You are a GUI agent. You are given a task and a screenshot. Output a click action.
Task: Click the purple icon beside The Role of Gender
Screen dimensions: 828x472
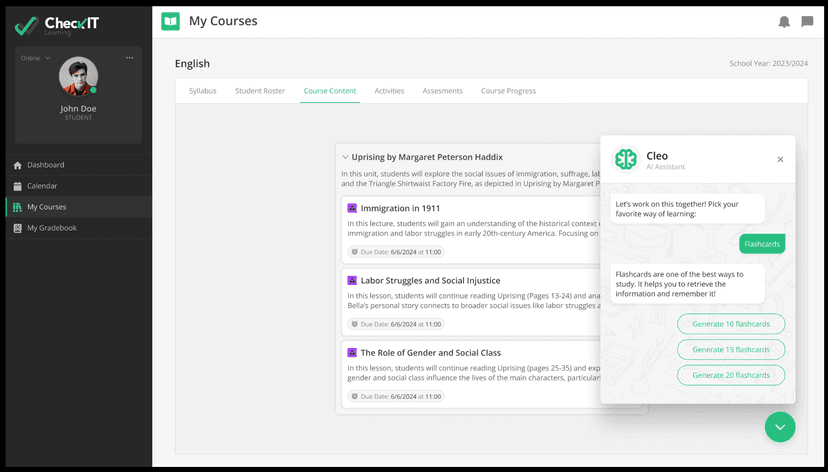[352, 352]
